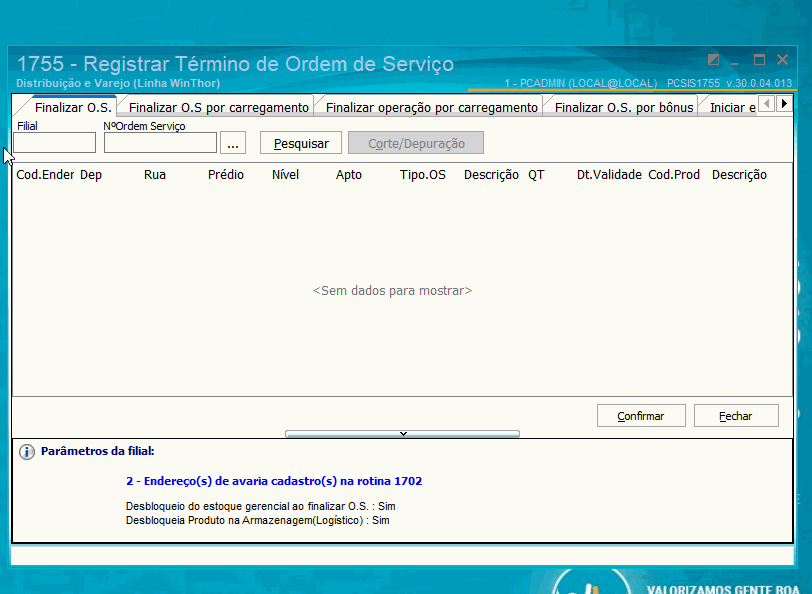Close the 1755 window

(782, 60)
